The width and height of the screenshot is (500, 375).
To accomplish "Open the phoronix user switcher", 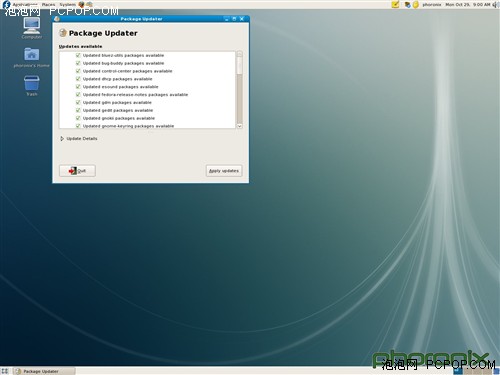I will pyautogui.click(x=432, y=5).
